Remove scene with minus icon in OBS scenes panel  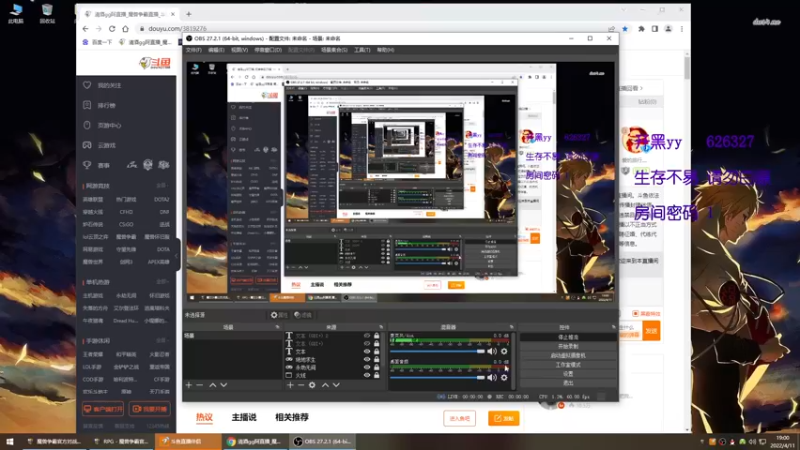pyautogui.click(x=200, y=385)
